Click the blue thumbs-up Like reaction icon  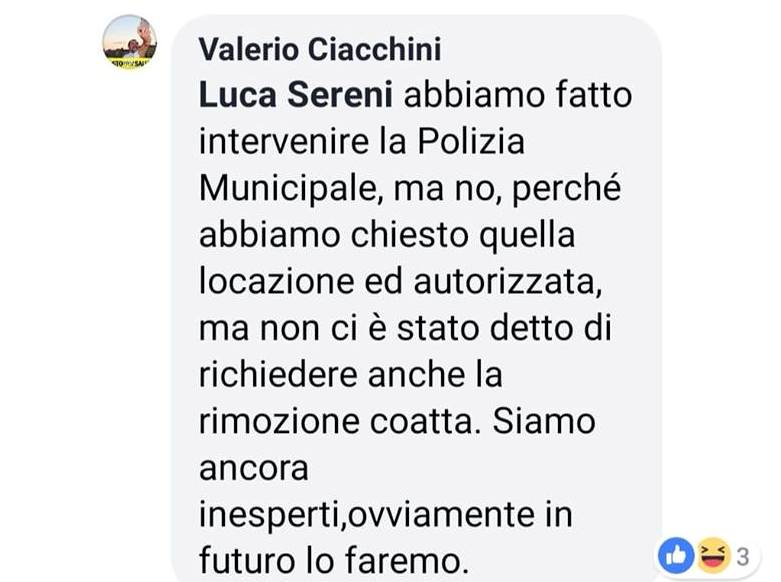pyautogui.click(x=675, y=556)
